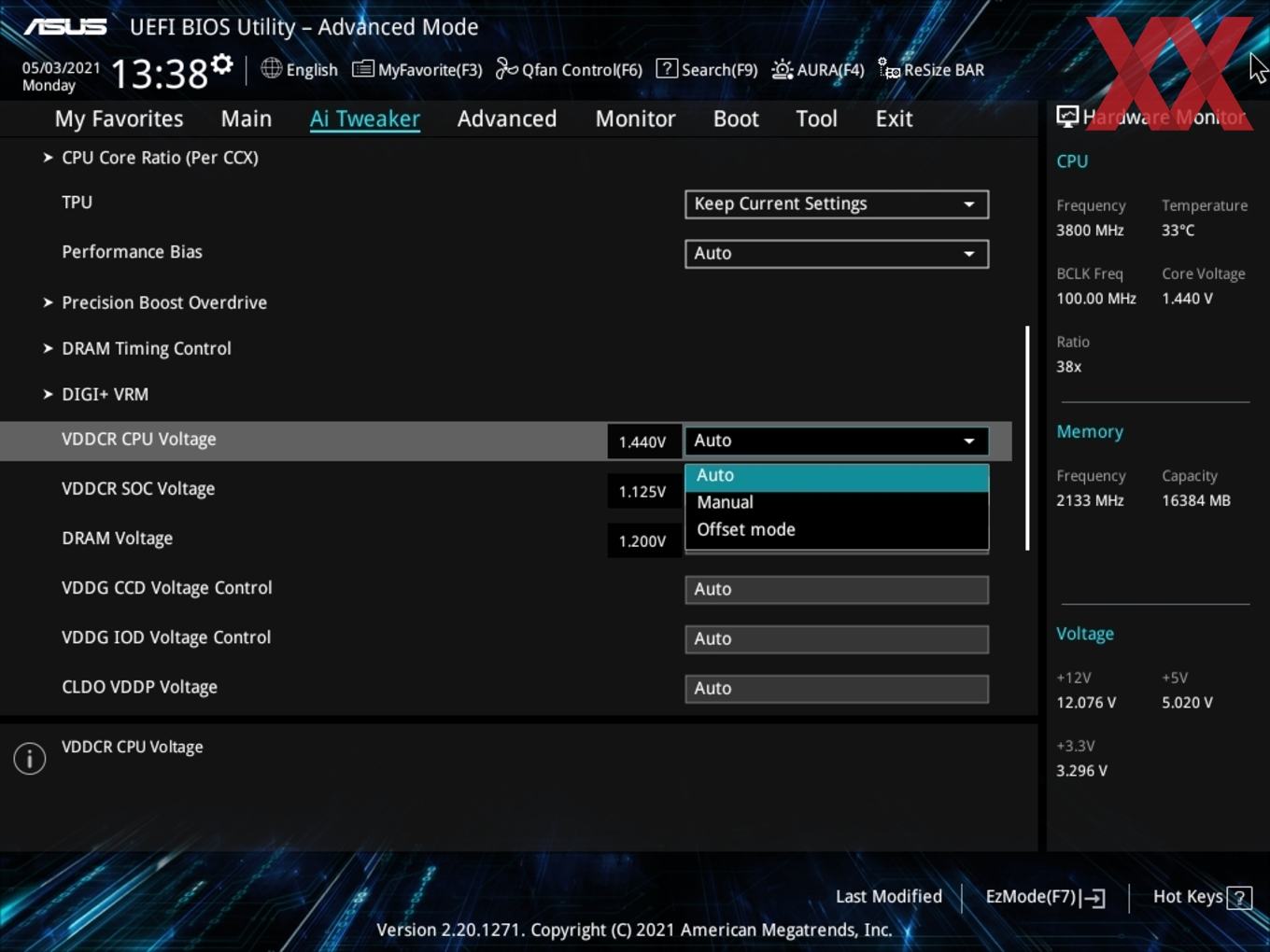The width and height of the screenshot is (1270, 952).
Task: Click the ReSize BAR icon
Action: coord(889,69)
